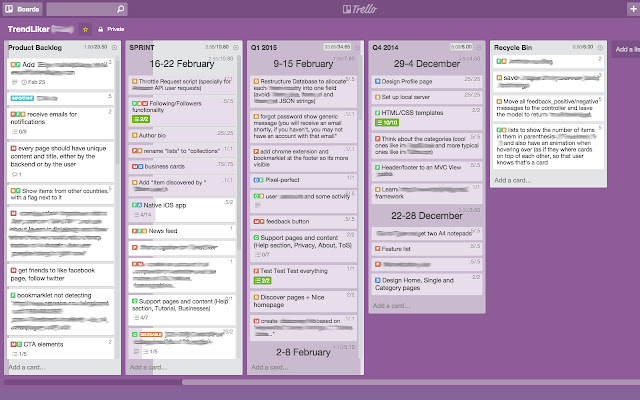Open 'Show items from other countries' card
640x400 pixels.
tap(60, 194)
